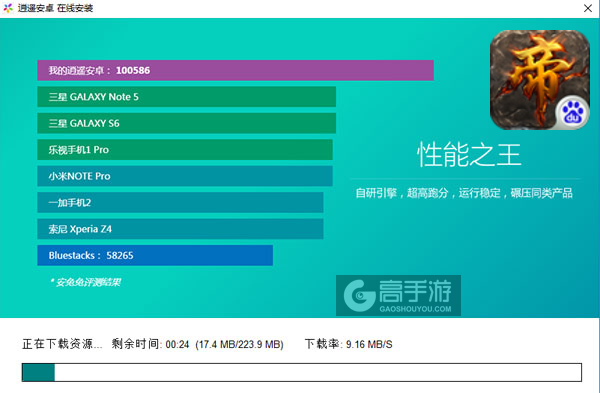The height and width of the screenshot is (393, 600).
Task: Click the download progress bar
Action: pos(302,372)
